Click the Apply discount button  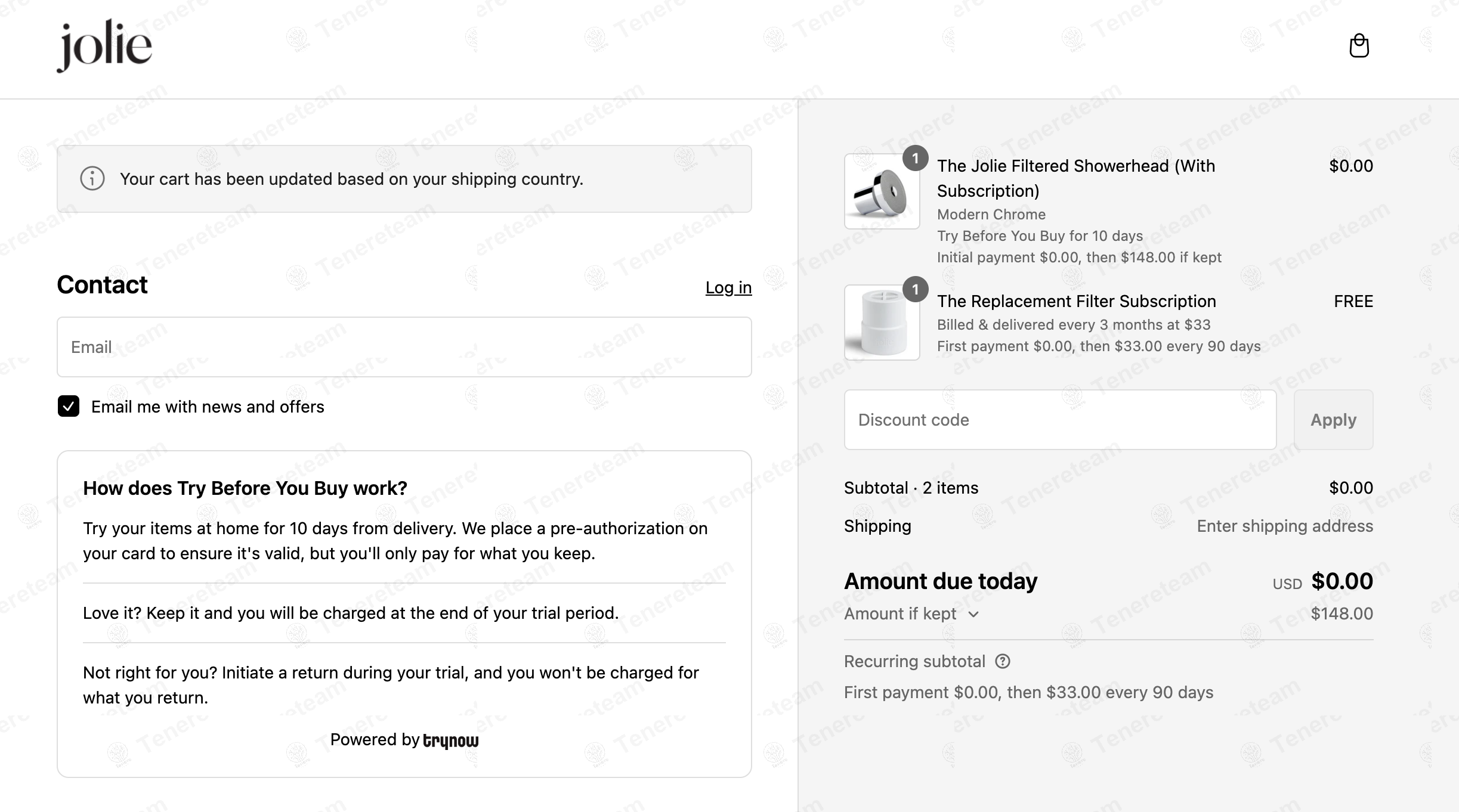click(1334, 420)
